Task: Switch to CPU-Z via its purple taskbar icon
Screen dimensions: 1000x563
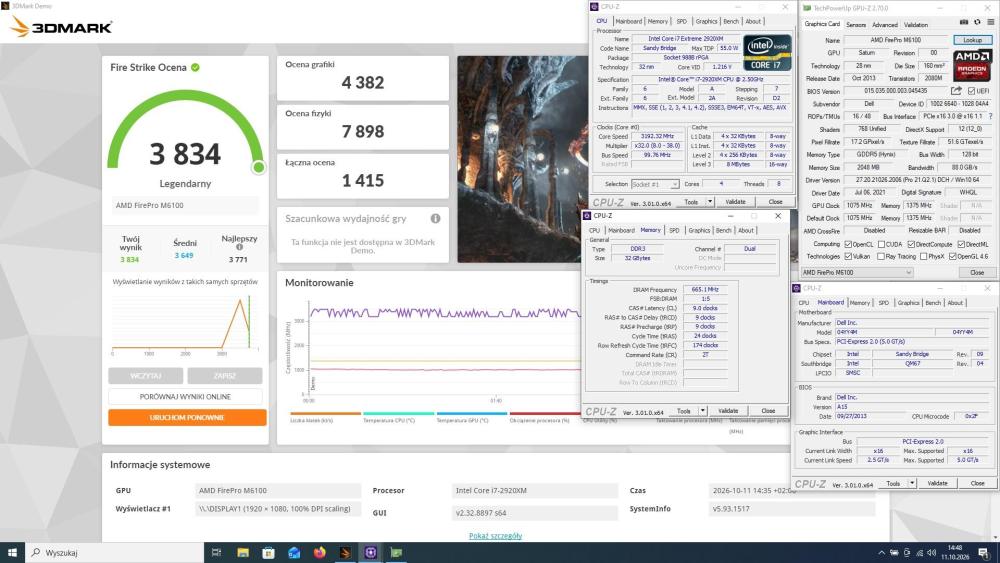Action: 371,552
